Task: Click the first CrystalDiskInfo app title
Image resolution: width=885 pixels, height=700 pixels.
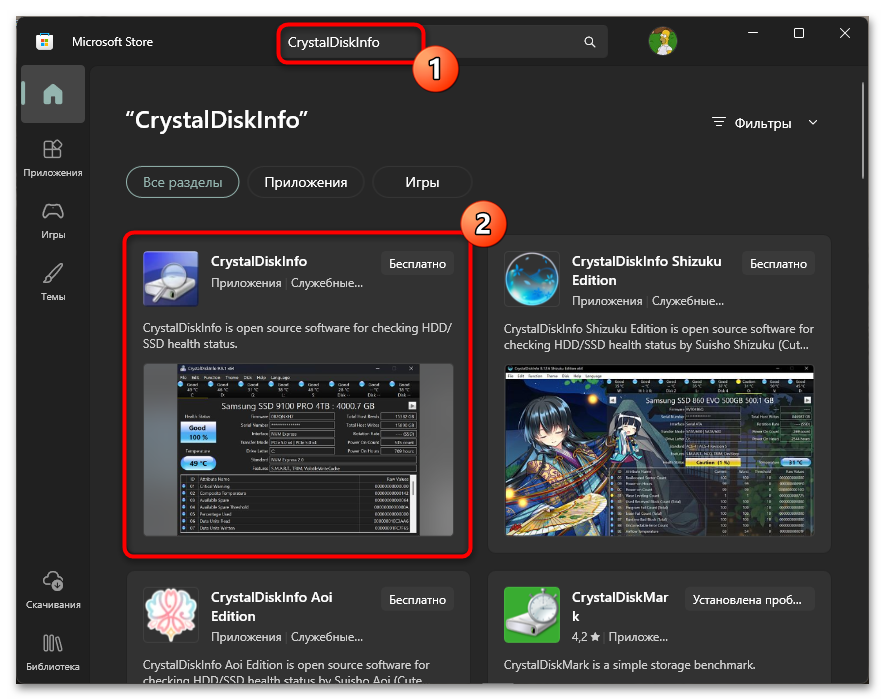Action: pos(259,261)
